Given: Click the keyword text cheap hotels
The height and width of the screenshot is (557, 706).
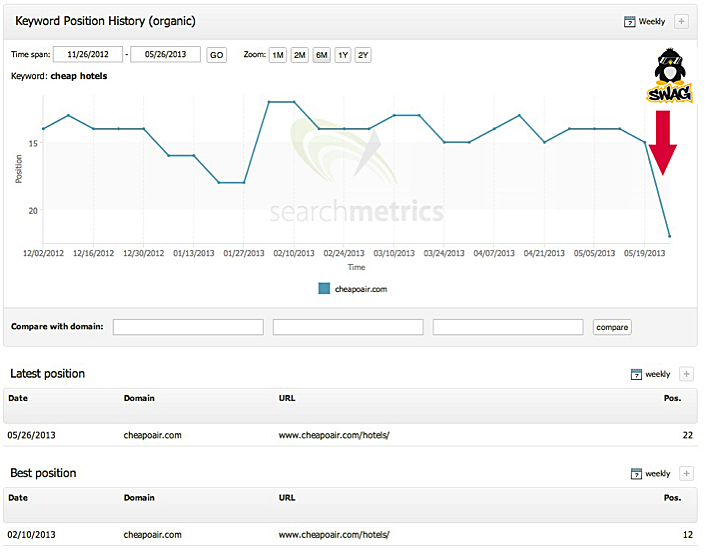Looking at the screenshot, I should coord(79,76).
